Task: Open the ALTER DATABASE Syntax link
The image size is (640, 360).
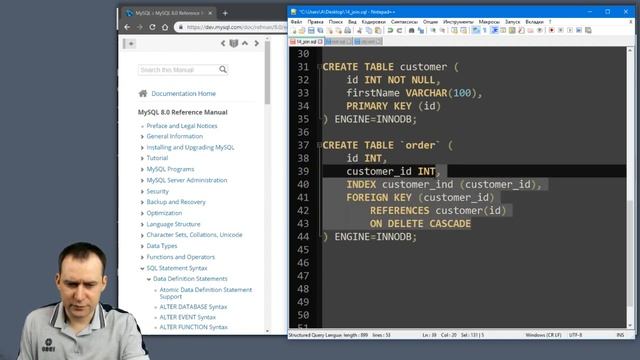Action: (193, 307)
